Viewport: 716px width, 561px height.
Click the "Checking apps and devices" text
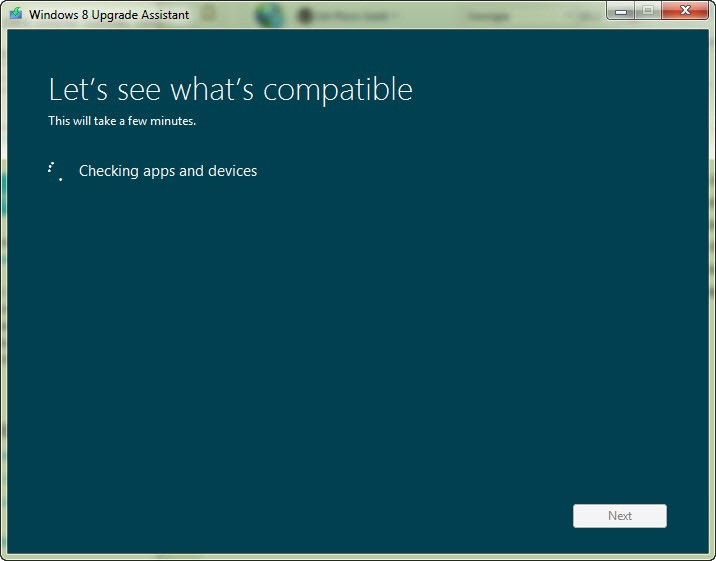168,171
